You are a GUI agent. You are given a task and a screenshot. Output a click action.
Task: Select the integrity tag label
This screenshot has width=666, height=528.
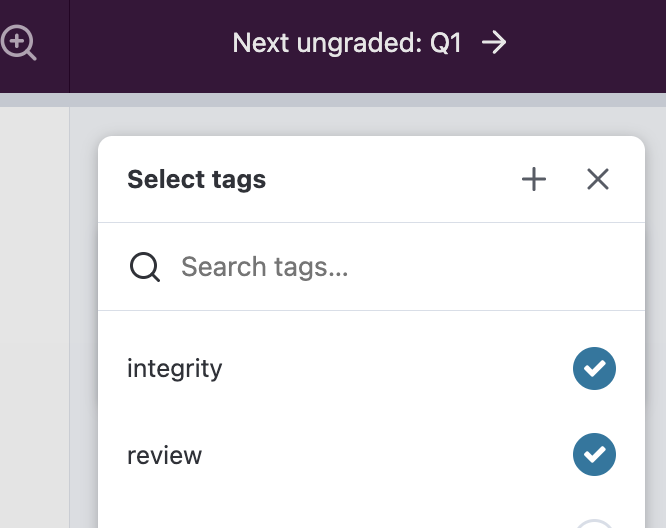[175, 369]
